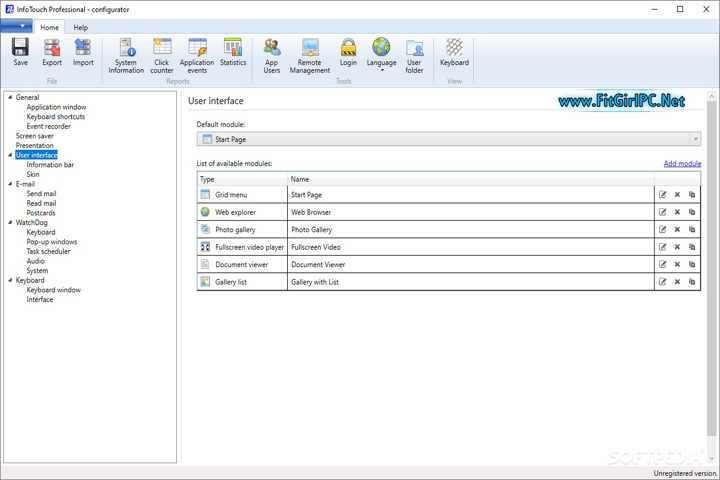The height and width of the screenshot is (480, 720).
Task: Open System Information report
Action: click(x=126, y=53)
